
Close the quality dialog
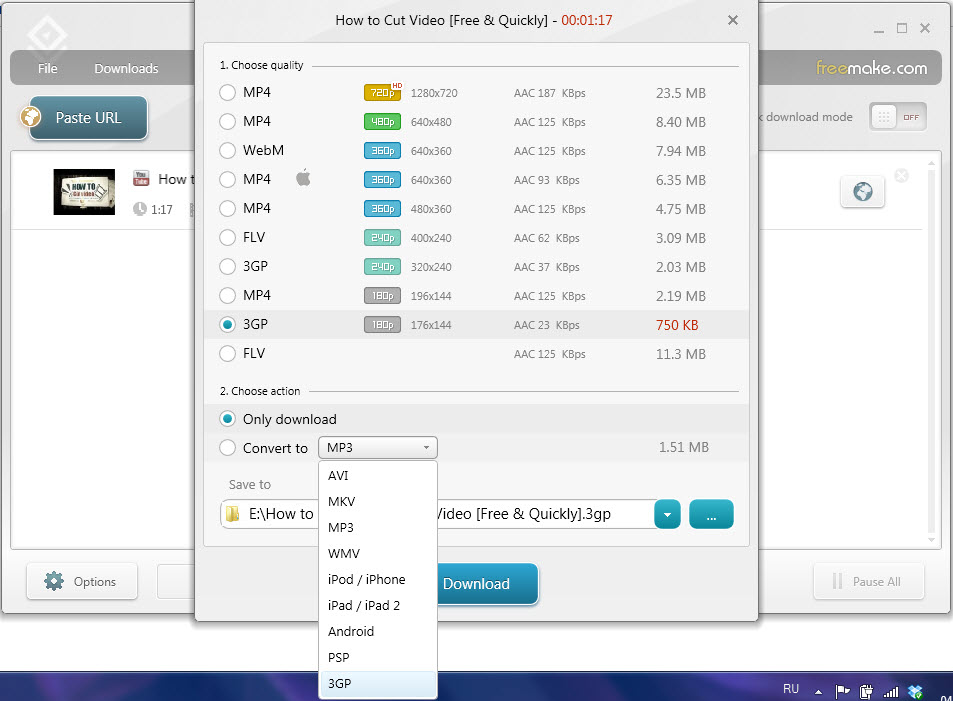(732, 20)
